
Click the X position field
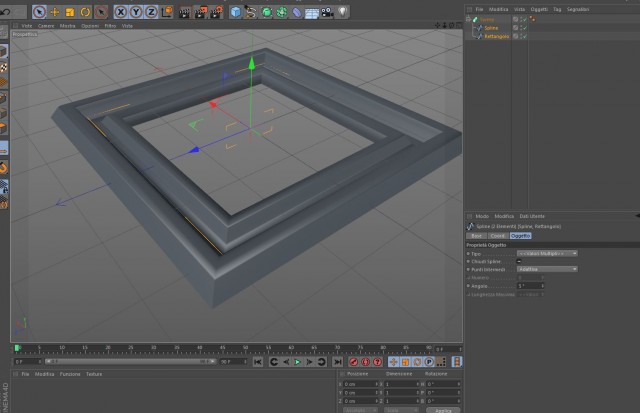[x=360, y=384]
